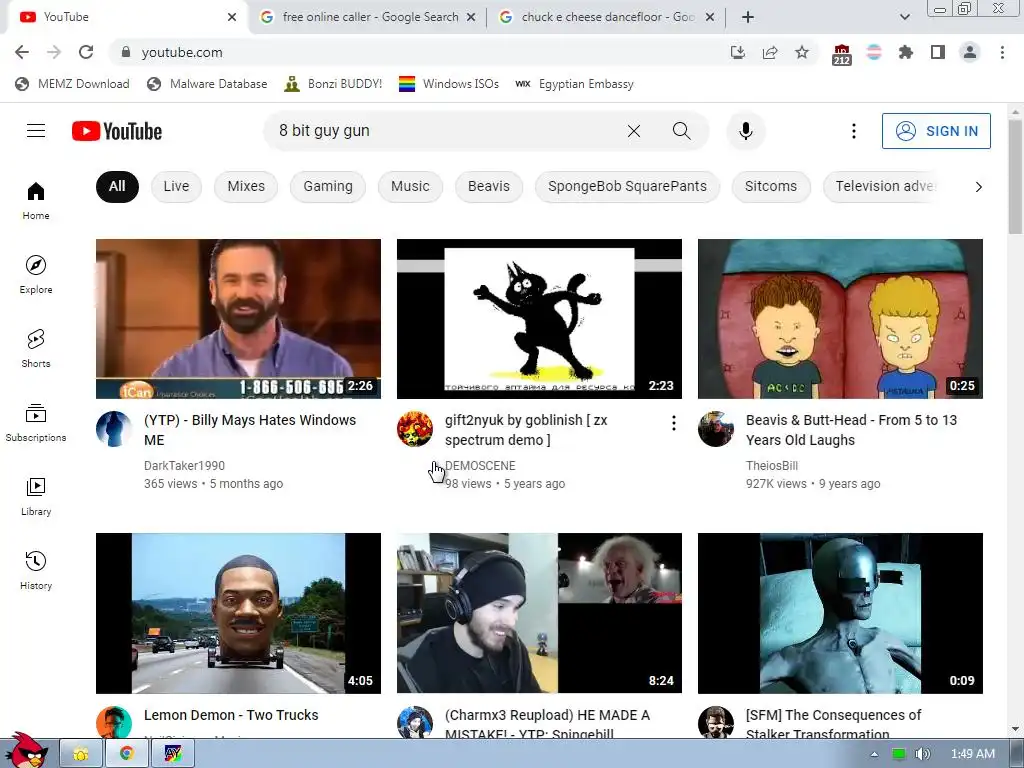Open a new browser tab
The image size is (1024, 768).
748,17
